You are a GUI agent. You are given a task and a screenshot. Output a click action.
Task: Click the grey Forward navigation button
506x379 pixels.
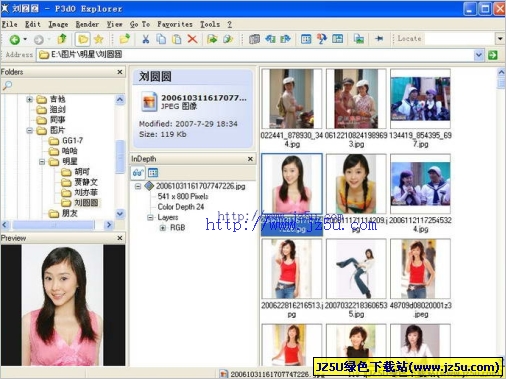39,40
